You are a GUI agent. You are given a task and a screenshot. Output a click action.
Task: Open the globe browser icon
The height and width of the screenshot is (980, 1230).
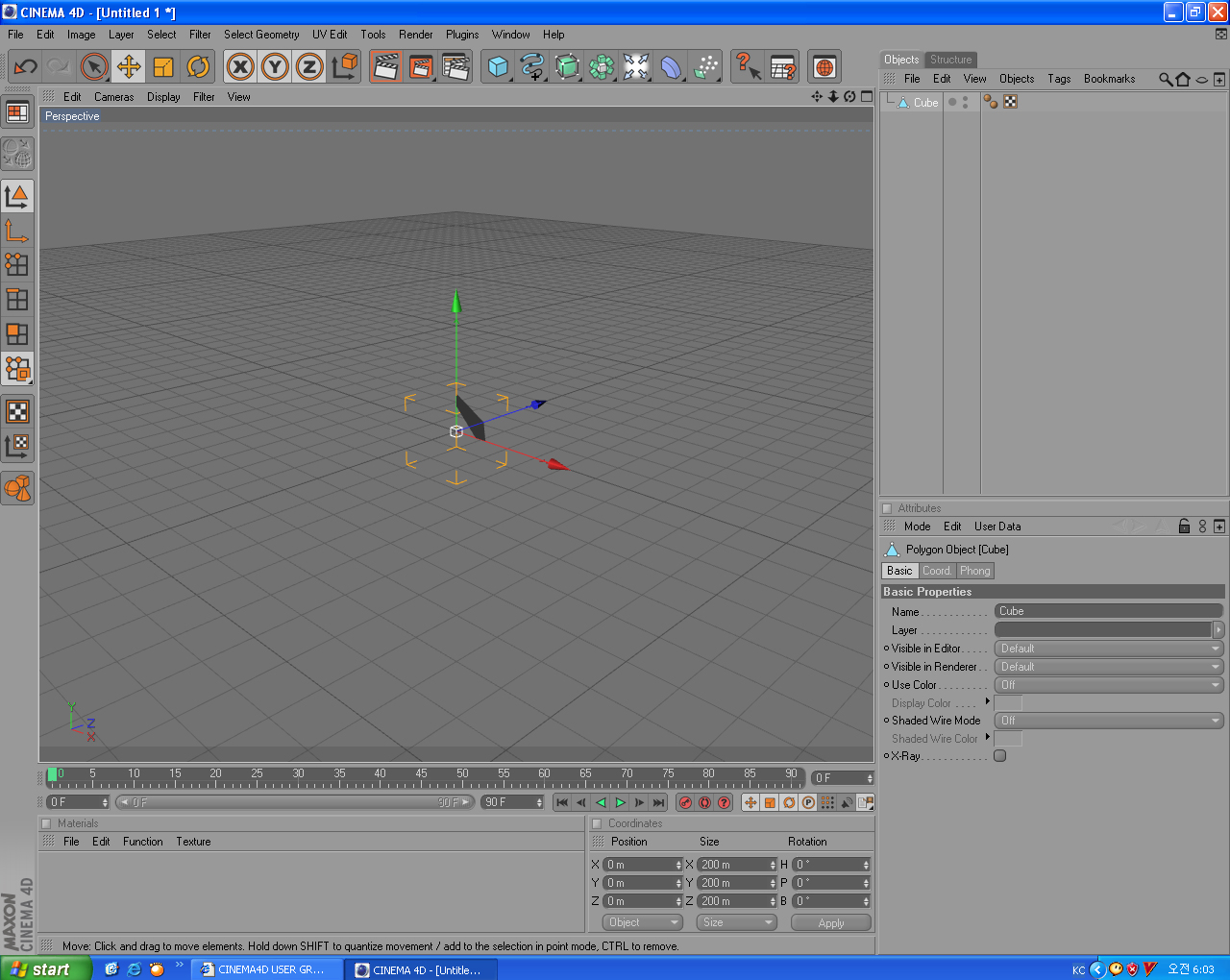point(824,66)
